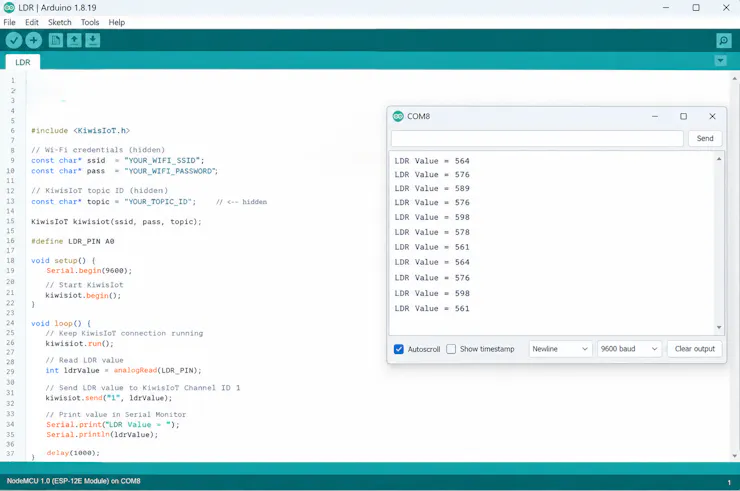
Task: Save the sketch with Save icon
Action: coord(92,41)
